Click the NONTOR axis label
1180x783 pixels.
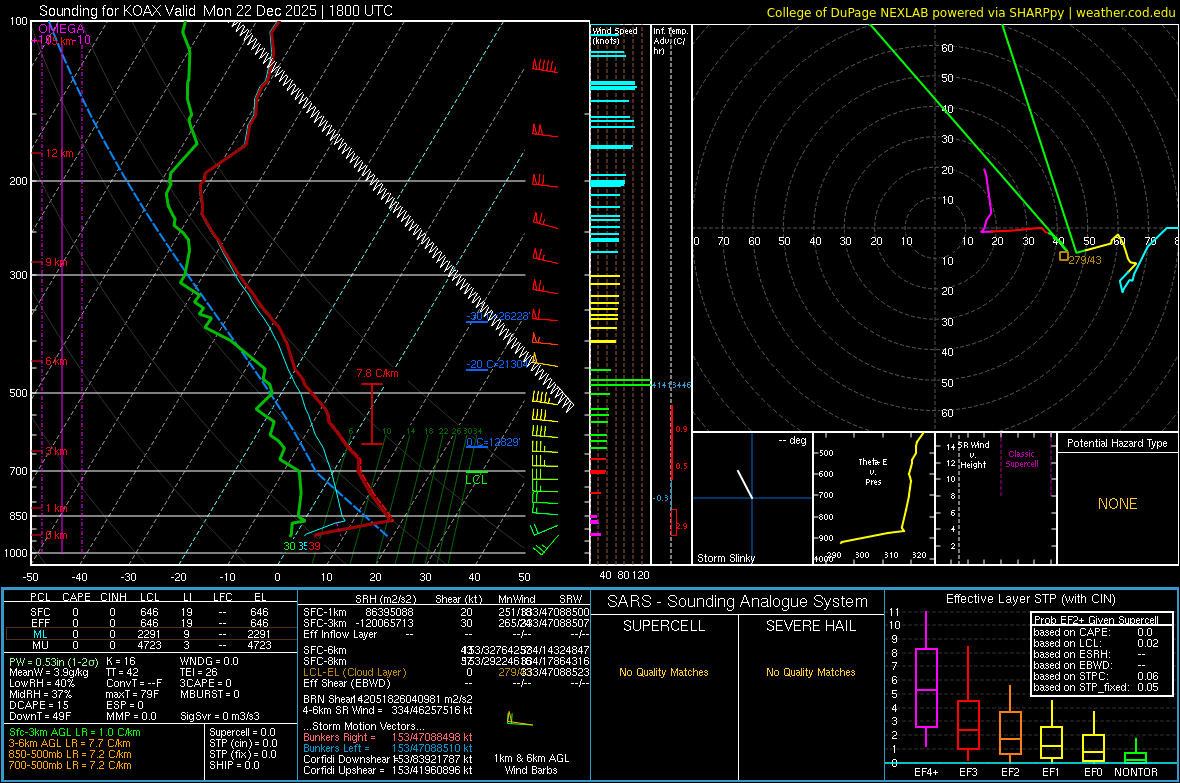coord(1135,772)
